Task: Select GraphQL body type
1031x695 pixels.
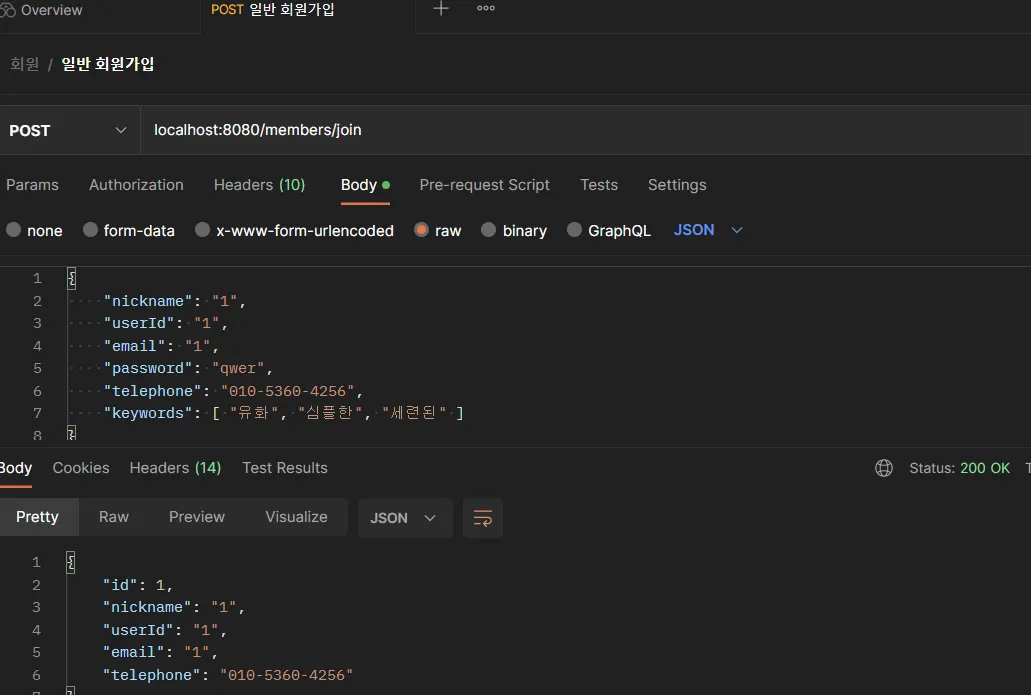Action: click(x=575, y=230)
